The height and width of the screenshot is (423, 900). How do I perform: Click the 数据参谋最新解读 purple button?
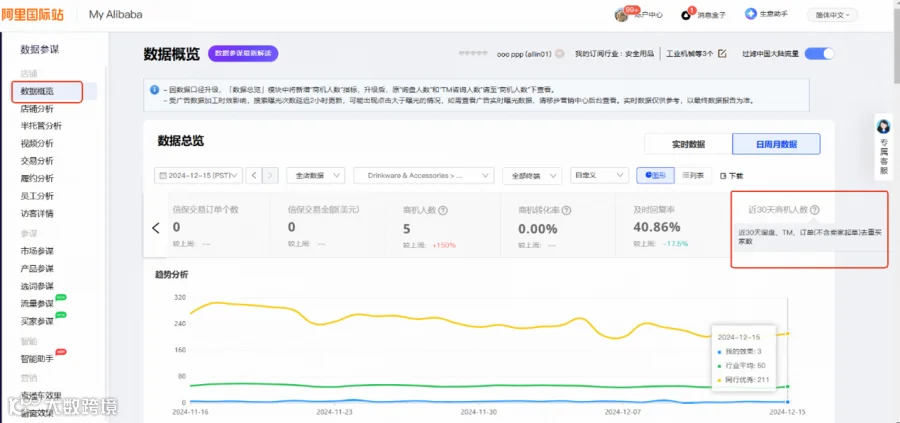(x=243, y=53)
